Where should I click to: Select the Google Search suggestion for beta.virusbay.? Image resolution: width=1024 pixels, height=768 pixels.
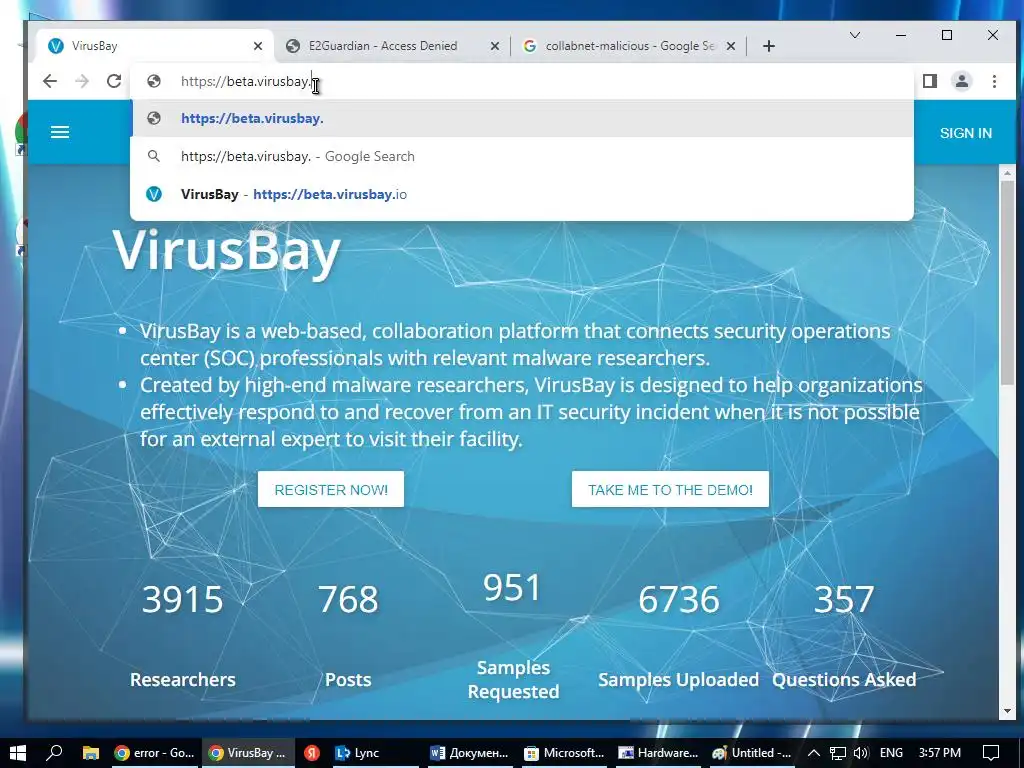[522, 156]
